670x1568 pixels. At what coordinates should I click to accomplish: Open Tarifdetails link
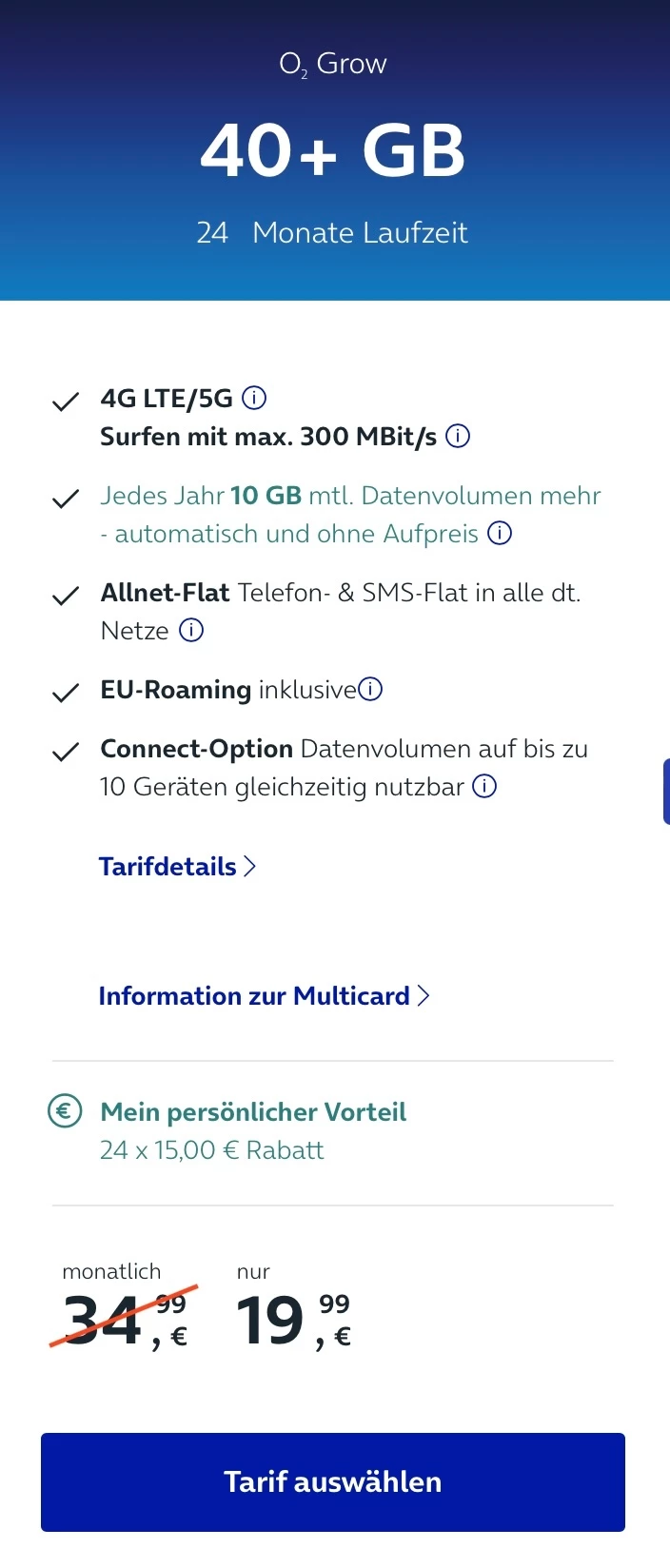[168, 866]
